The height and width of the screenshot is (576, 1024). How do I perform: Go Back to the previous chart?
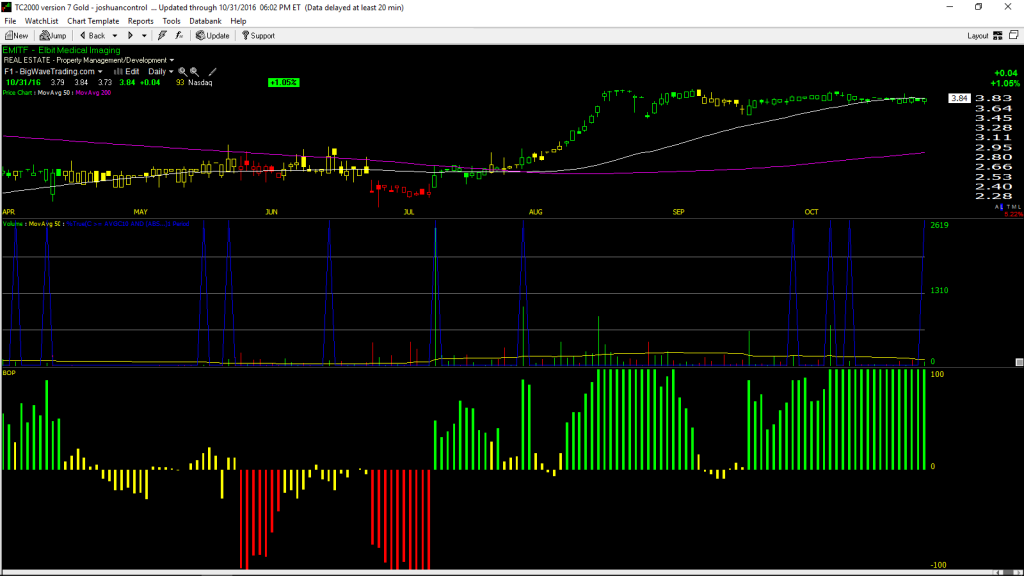pyautogui.click(x=93, y=36)
